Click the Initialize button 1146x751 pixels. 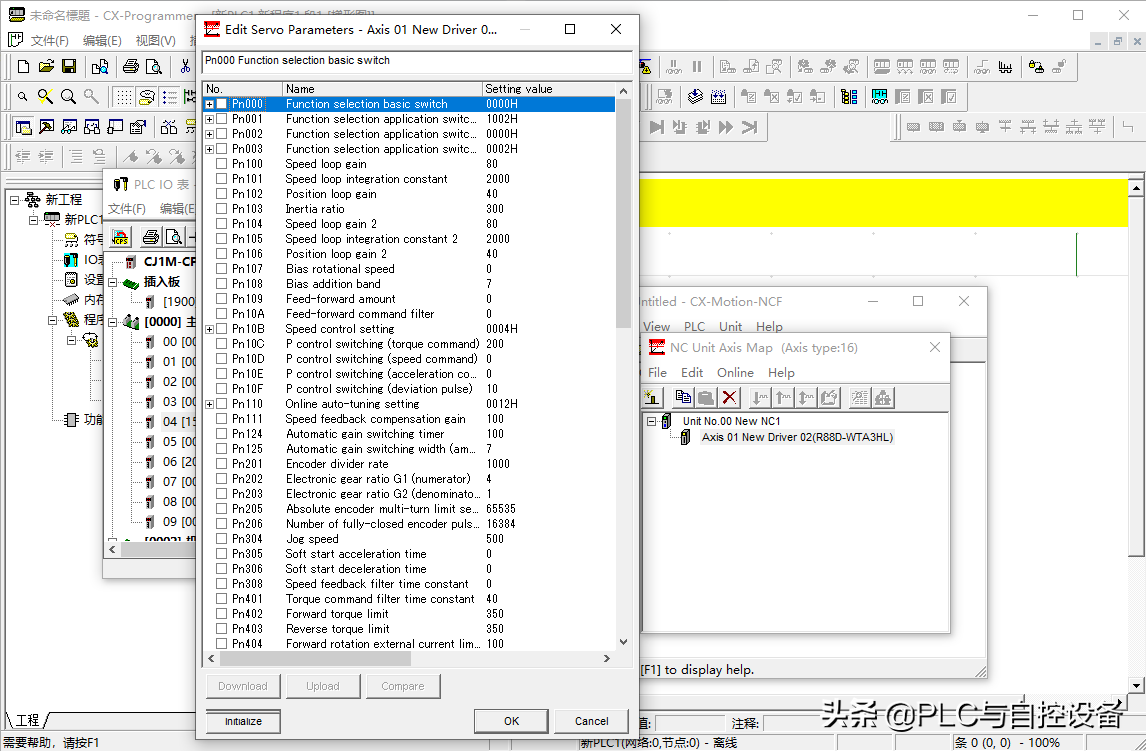pos(243,721)
